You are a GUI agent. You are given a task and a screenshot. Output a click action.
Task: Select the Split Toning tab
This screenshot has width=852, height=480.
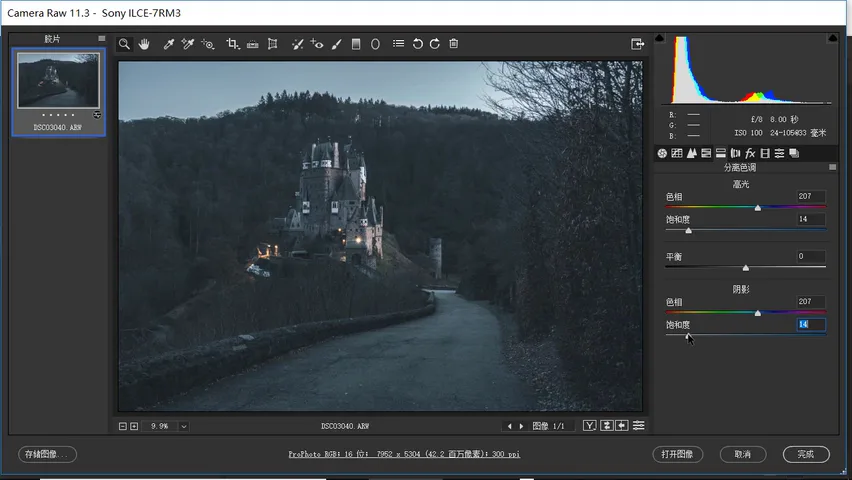[x=721, y=153]
